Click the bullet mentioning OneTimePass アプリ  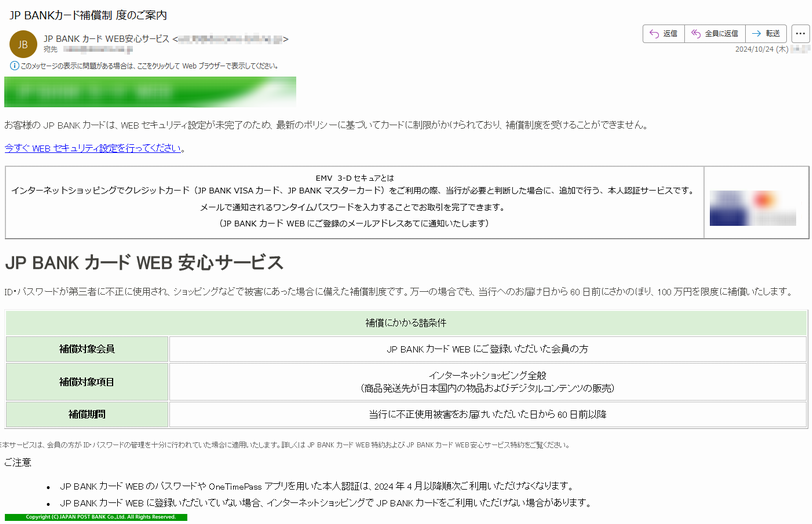316,486
